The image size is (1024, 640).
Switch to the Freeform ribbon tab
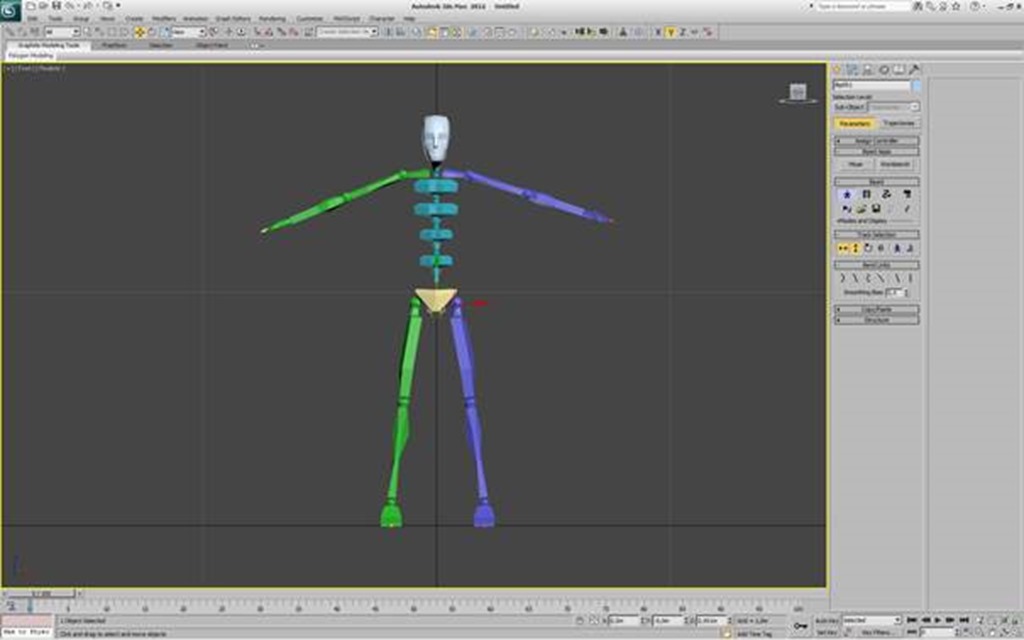click(114, 45)
